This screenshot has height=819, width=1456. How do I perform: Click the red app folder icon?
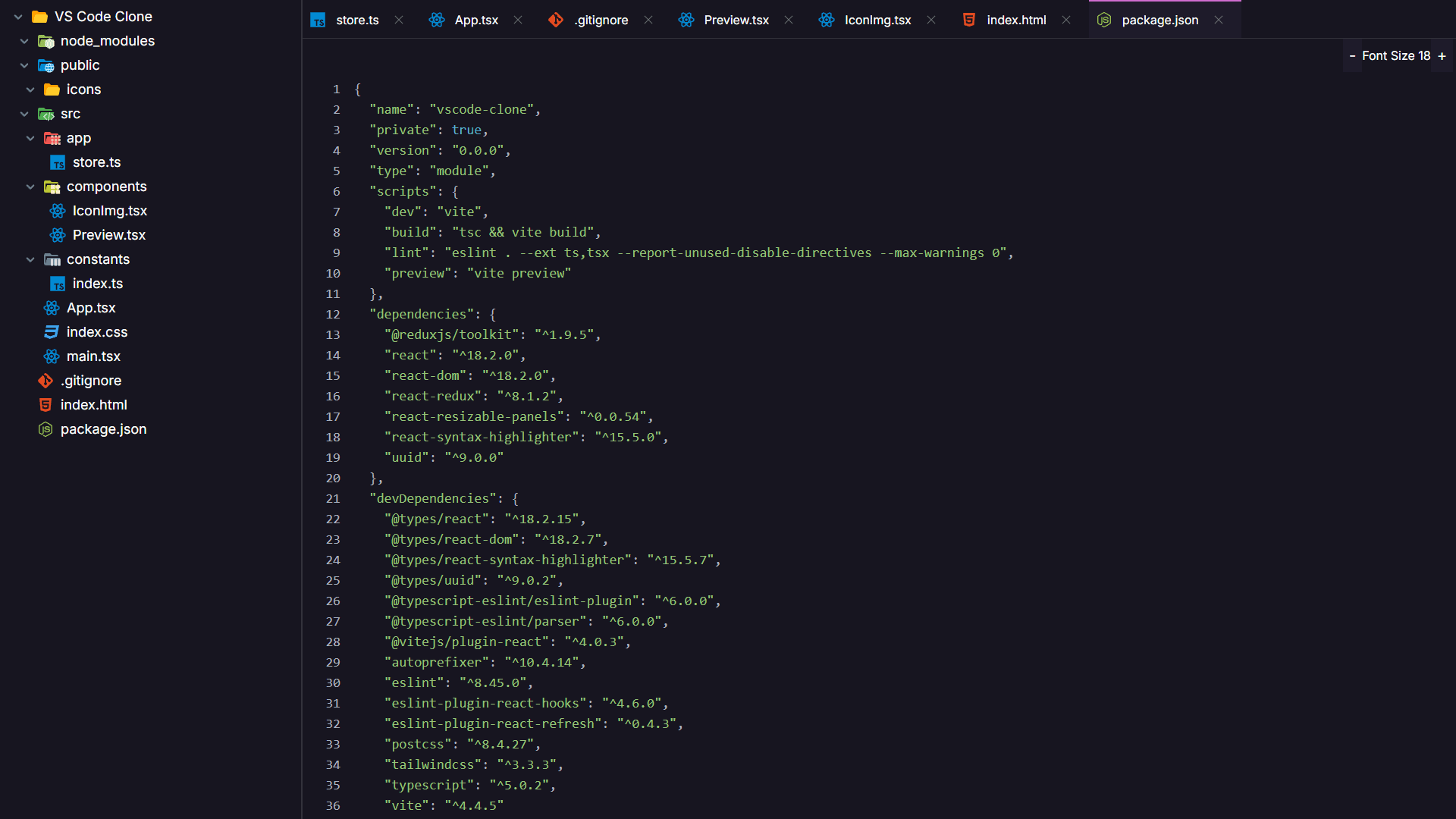click(x=52, y=138)
